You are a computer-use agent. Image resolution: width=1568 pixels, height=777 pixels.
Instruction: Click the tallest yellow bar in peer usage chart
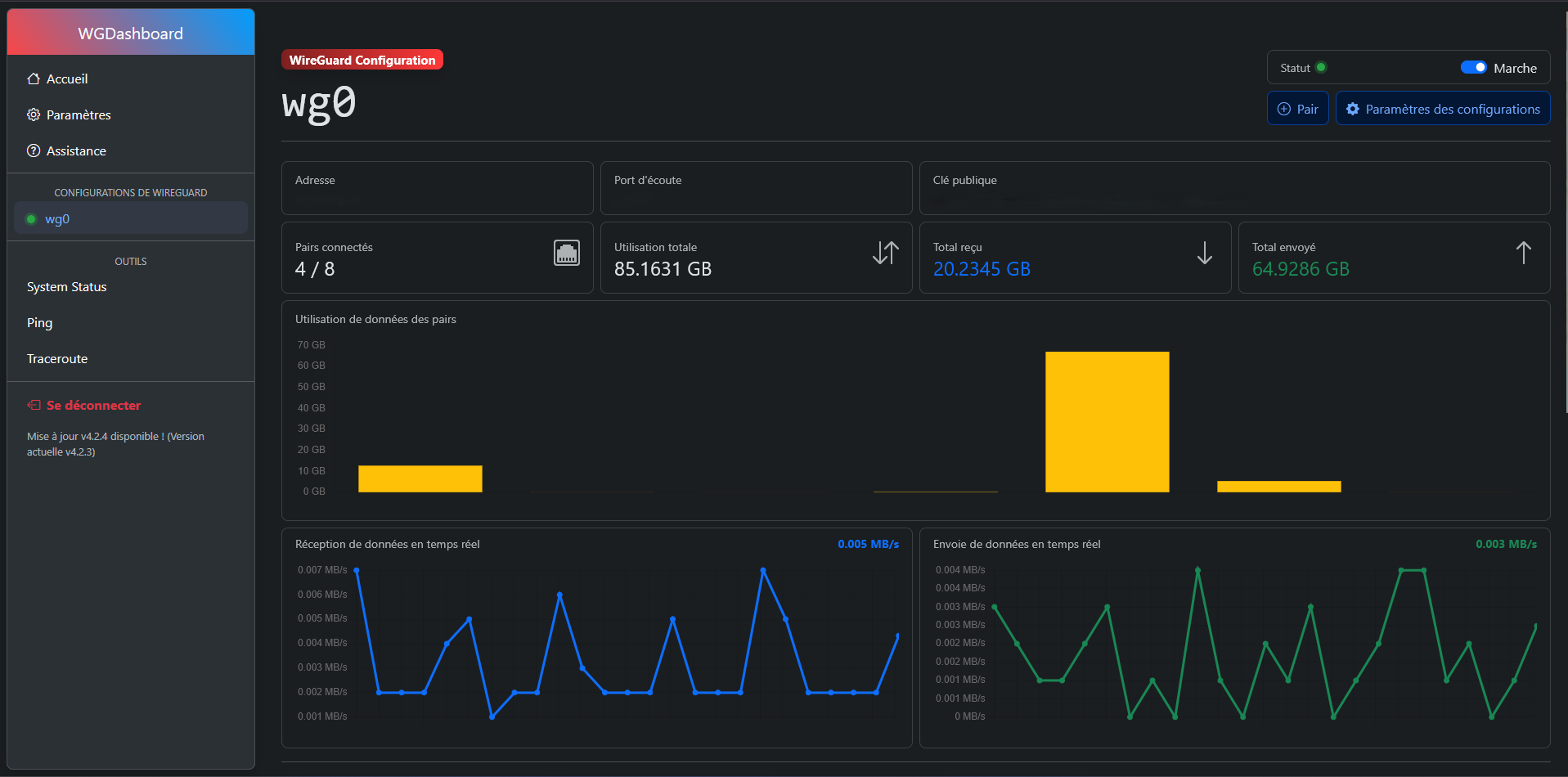point(1107,421)
